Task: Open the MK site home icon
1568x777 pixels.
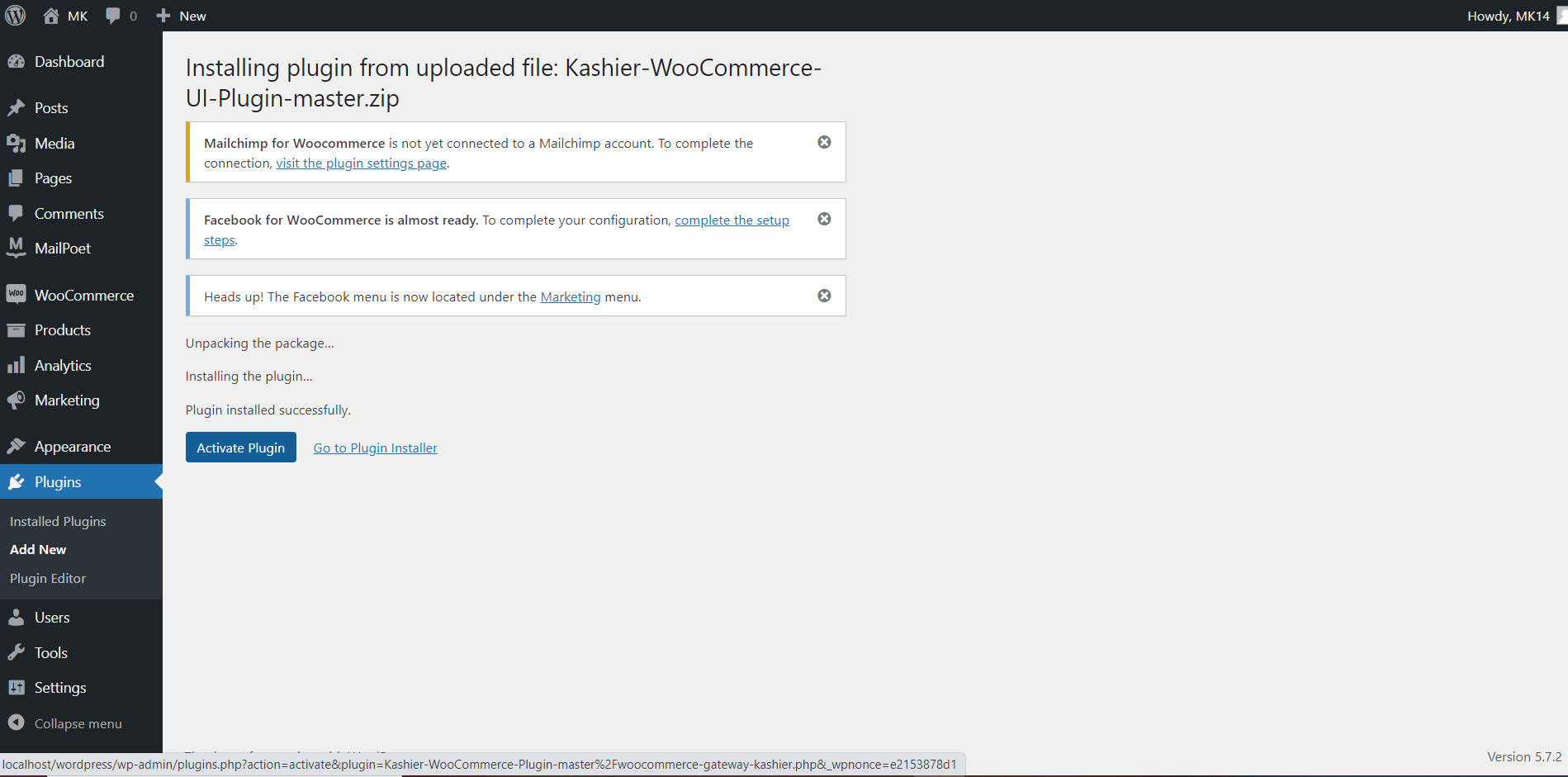Action: coord(51,16)
